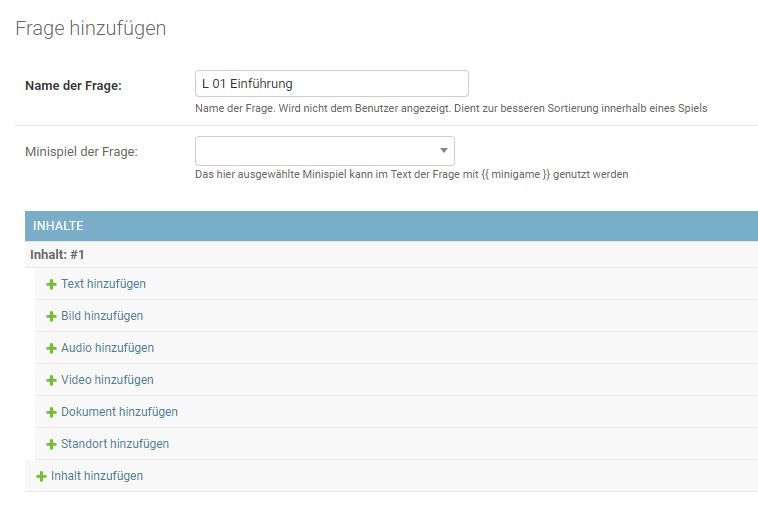Image resolution: width=758 pixels, height=531 pixels.
Task: Click the plus icon beside Inhalt hinzufügen
Action: pyautogui.click(x=41, y=476)
